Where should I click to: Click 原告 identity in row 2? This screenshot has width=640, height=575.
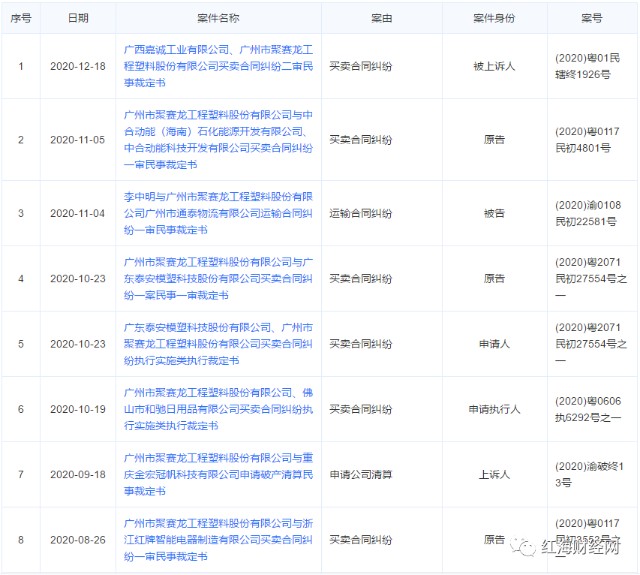coord(494,140)
